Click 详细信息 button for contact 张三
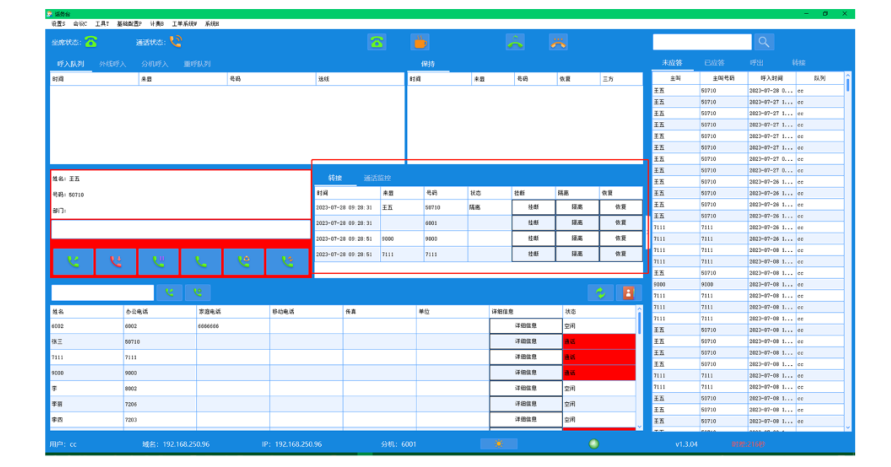The width and height of the screenshot is (891, 467). click(x=525, y=341)
